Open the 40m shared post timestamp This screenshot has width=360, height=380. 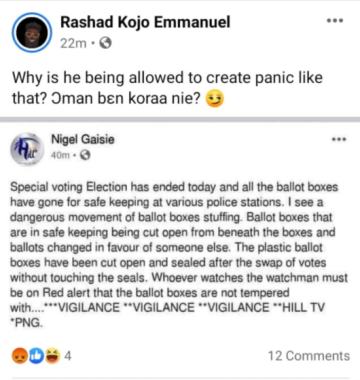click(x=60, y=155)
